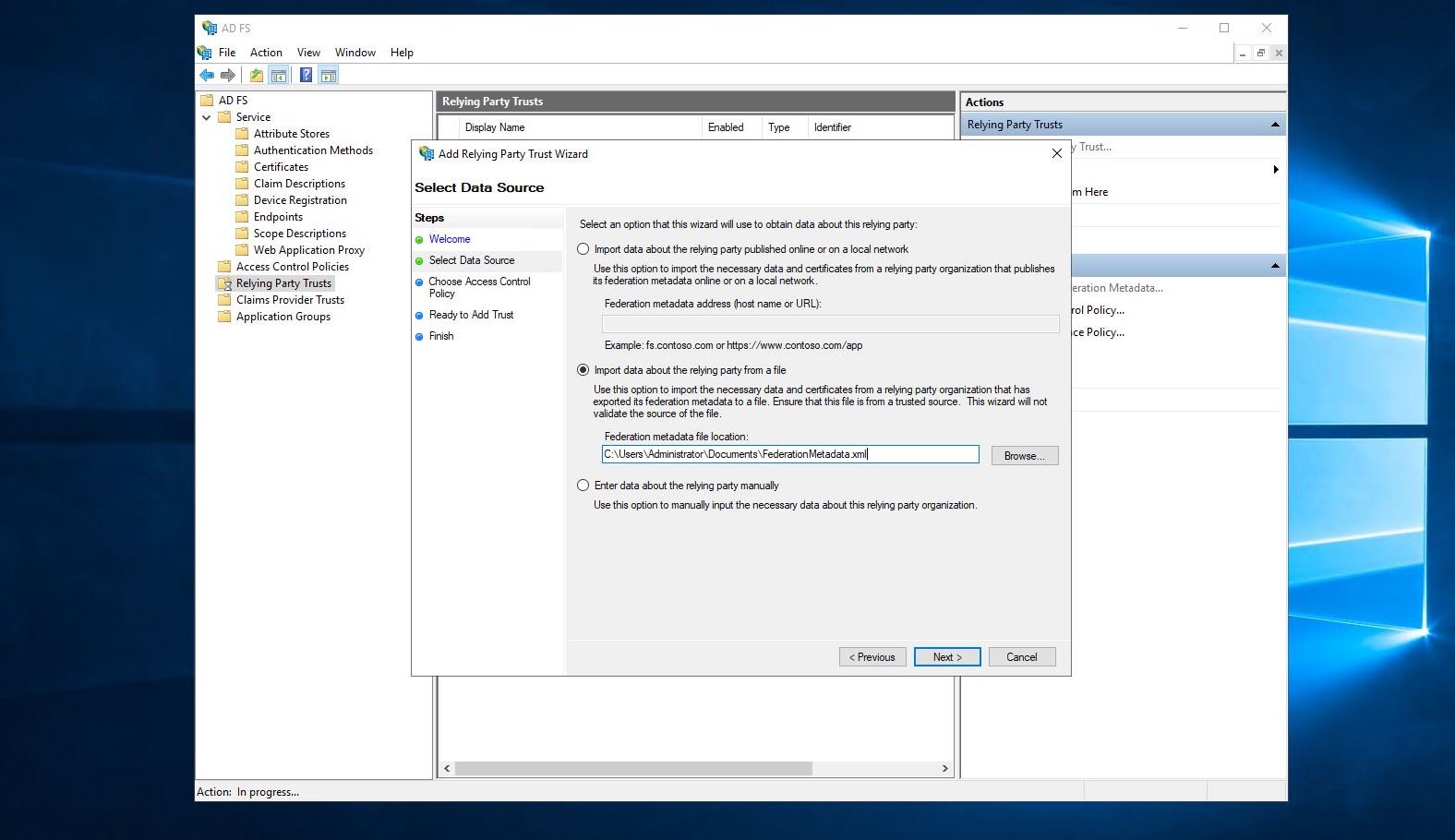
Task: Click the folder icon next to Attribute Stores
Action: [x=242, y=133]
